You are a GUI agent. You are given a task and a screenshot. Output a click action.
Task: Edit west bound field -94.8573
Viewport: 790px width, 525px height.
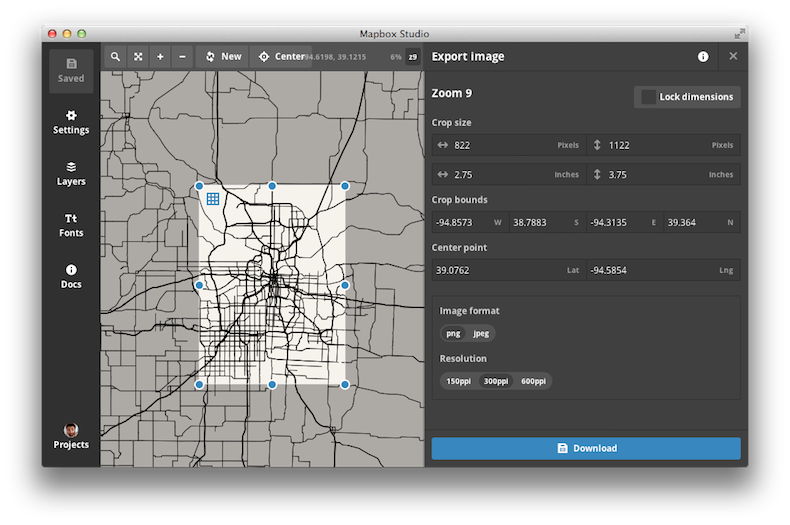click(x=471, y=222)
